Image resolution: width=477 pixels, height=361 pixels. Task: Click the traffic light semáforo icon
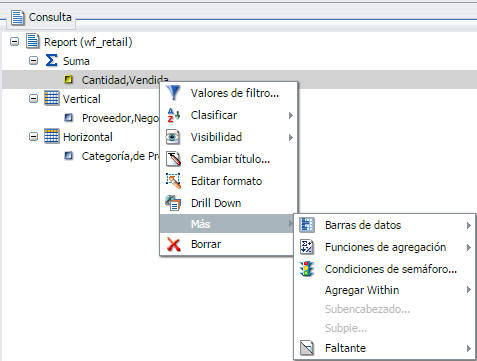point(307,269)
